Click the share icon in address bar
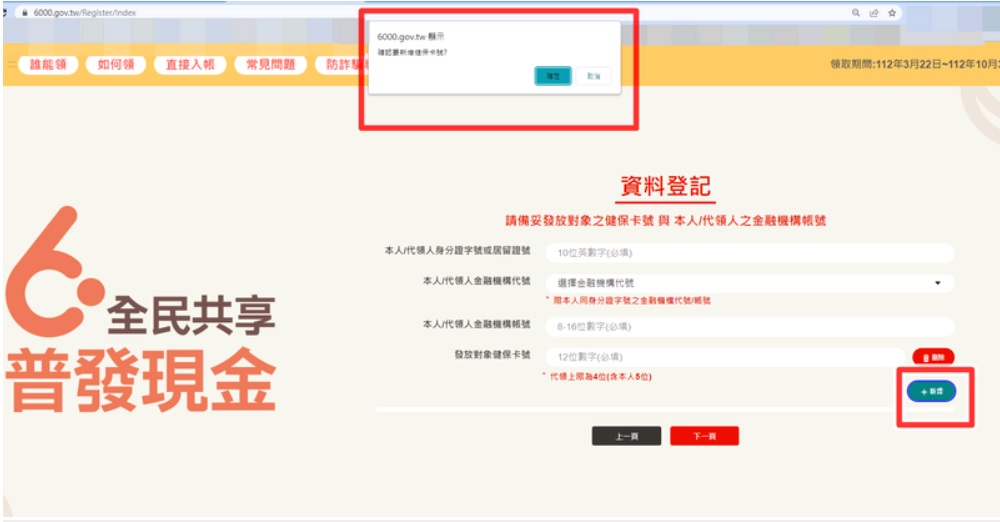Image resolution: width=1000 pixels, height=522 pixels. (x=874, y=13)
